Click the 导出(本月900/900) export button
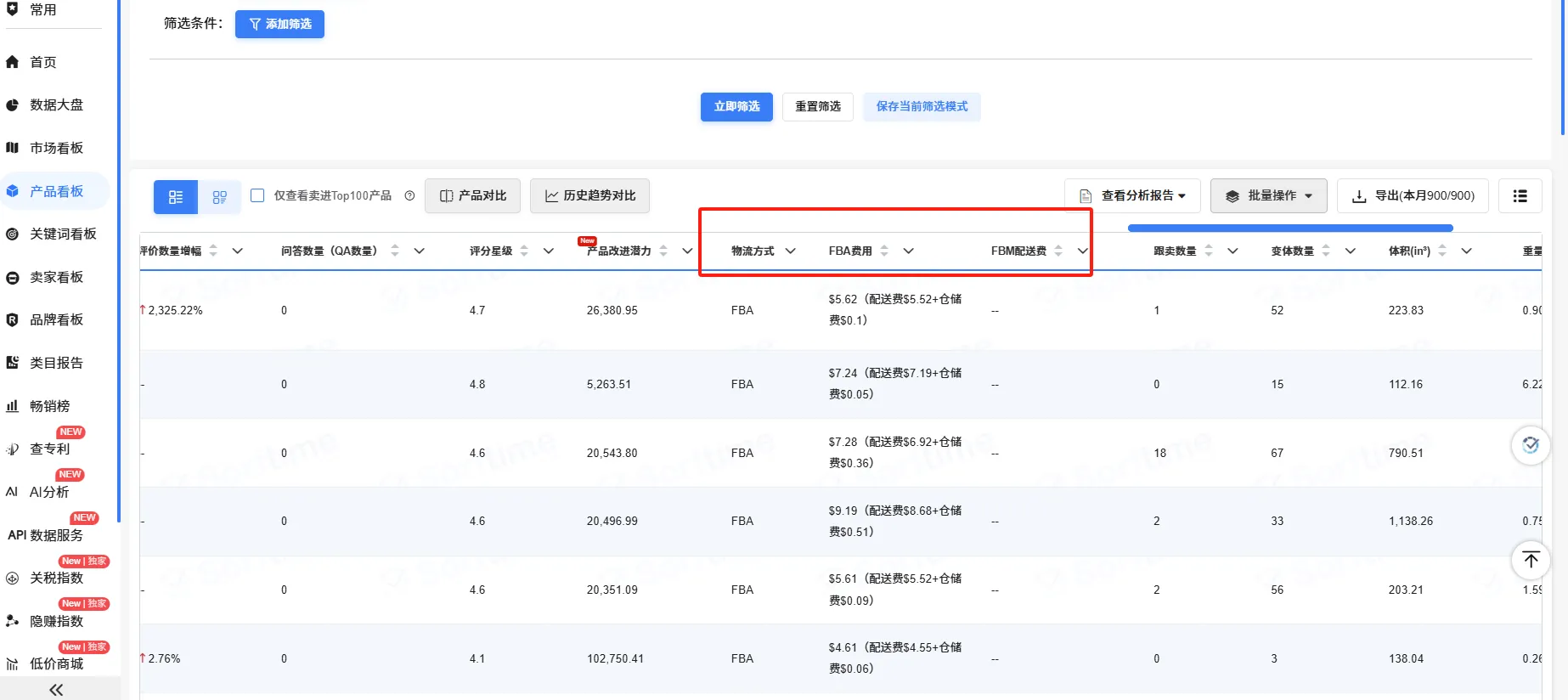This screenshot has width=1568, height=700. pyautogui.click(x=1413, y=196)
